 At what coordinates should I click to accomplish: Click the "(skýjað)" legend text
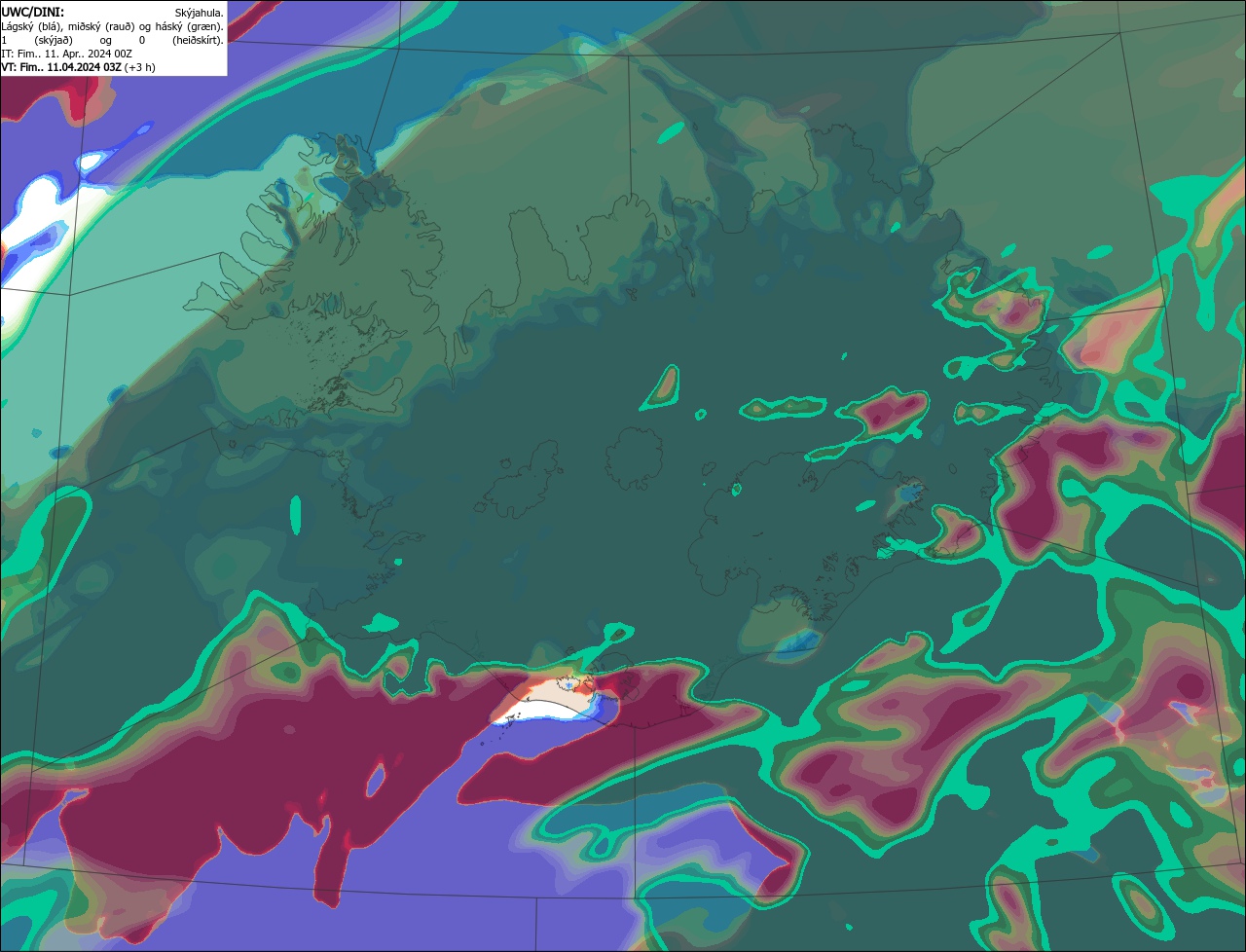[54, 41]
